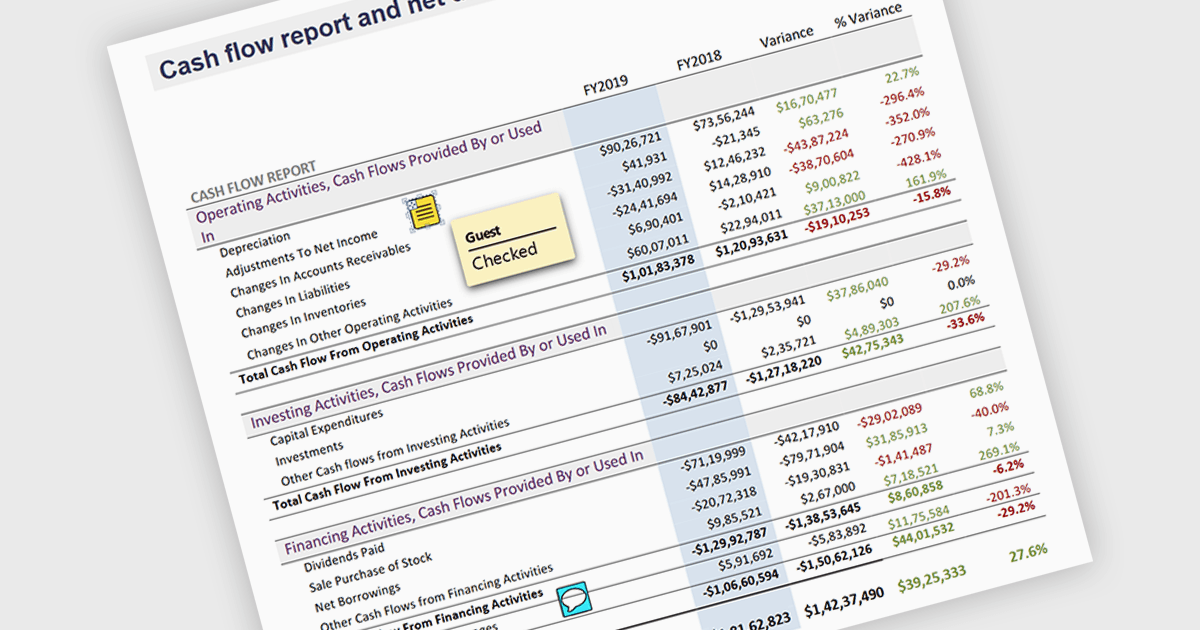Click 'Other Cash Flows from Financing Activities' label
This screenshot has height=630, width=1200.
coord(436,597)
